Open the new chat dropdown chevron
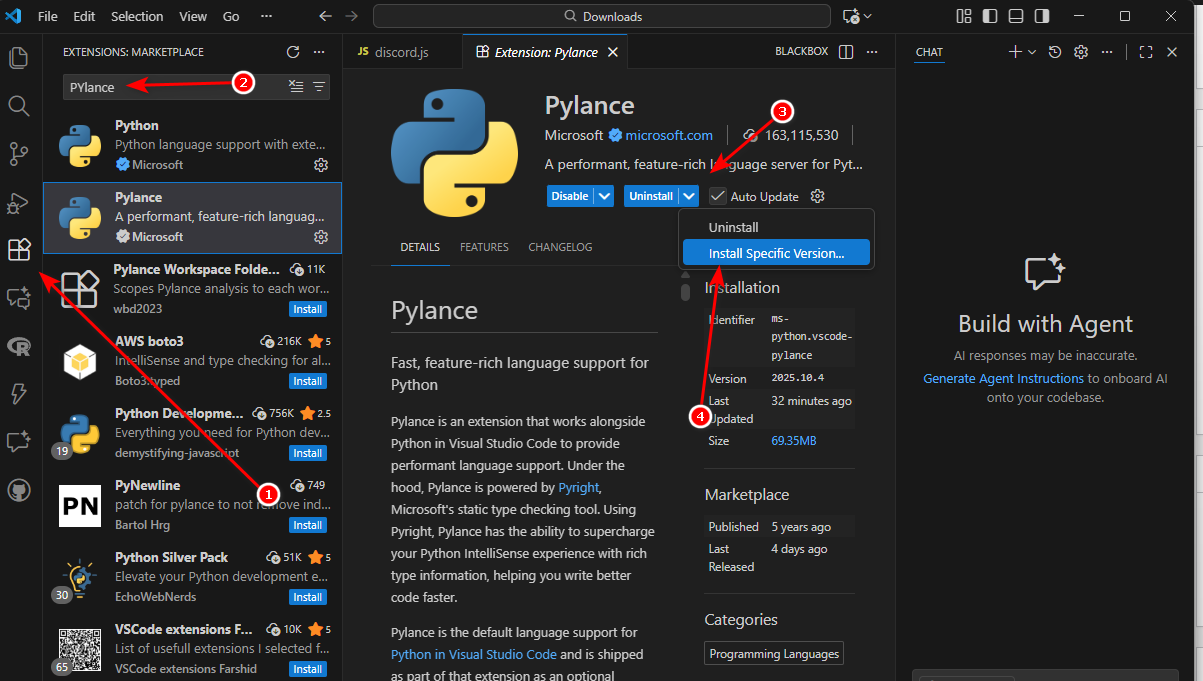The height and width of the screenshot is (681, 1203). 1032,52
